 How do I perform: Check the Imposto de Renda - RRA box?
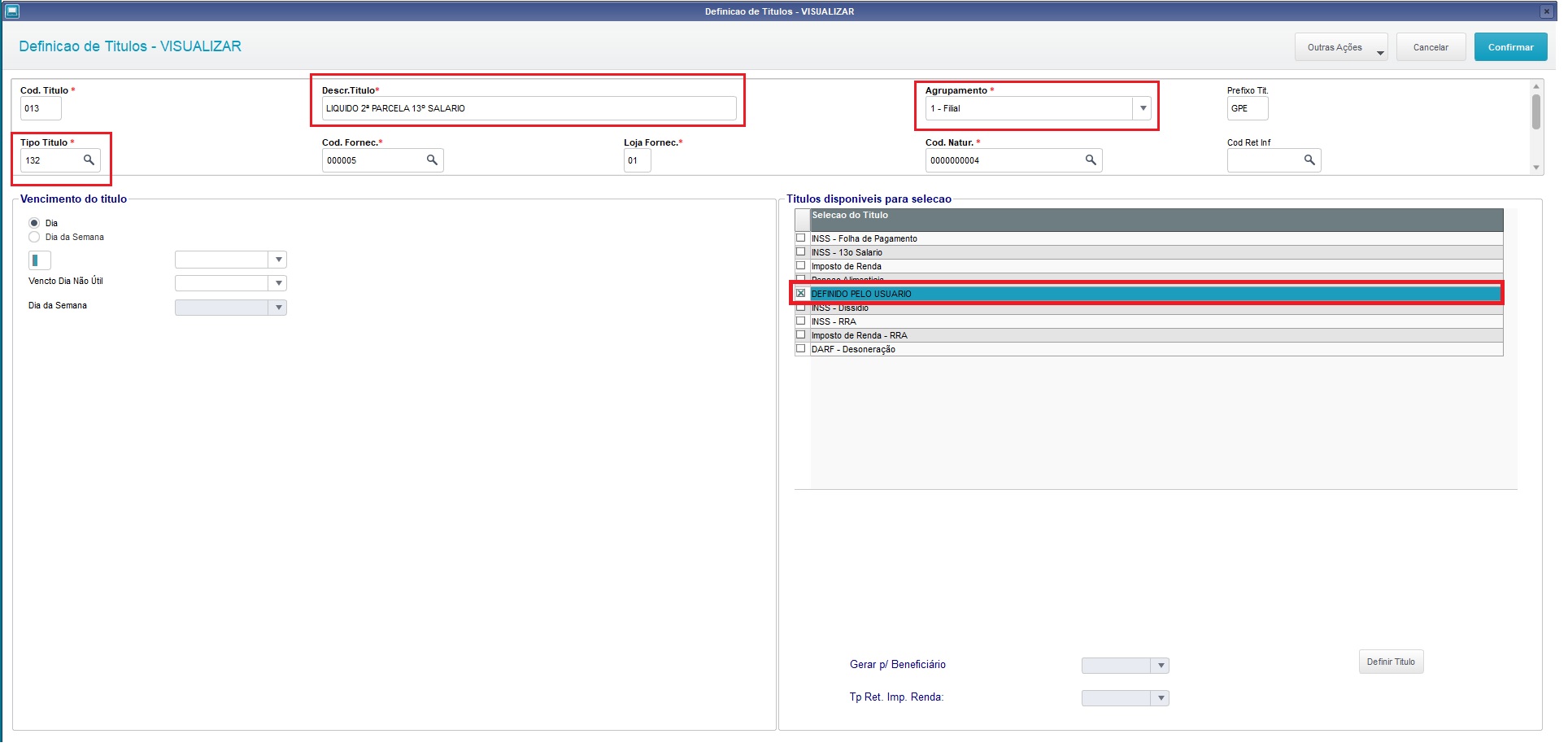801,334
